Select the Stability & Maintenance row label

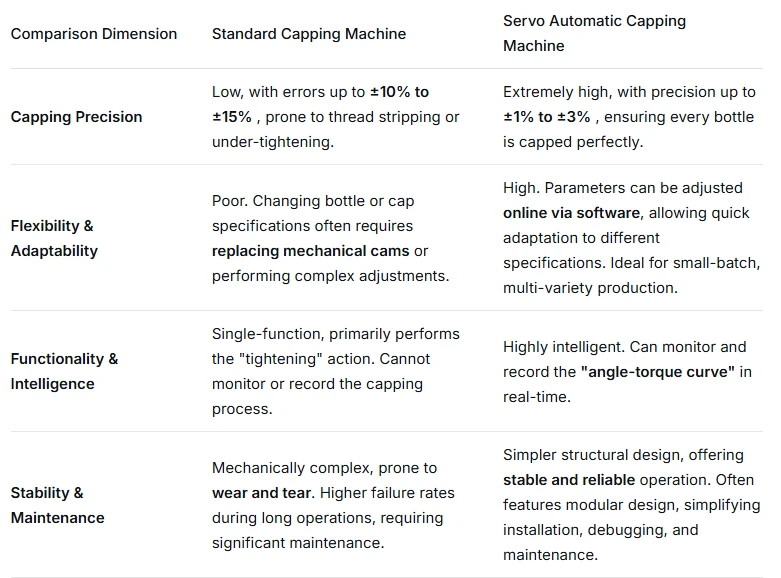click(x=57, y=505)
